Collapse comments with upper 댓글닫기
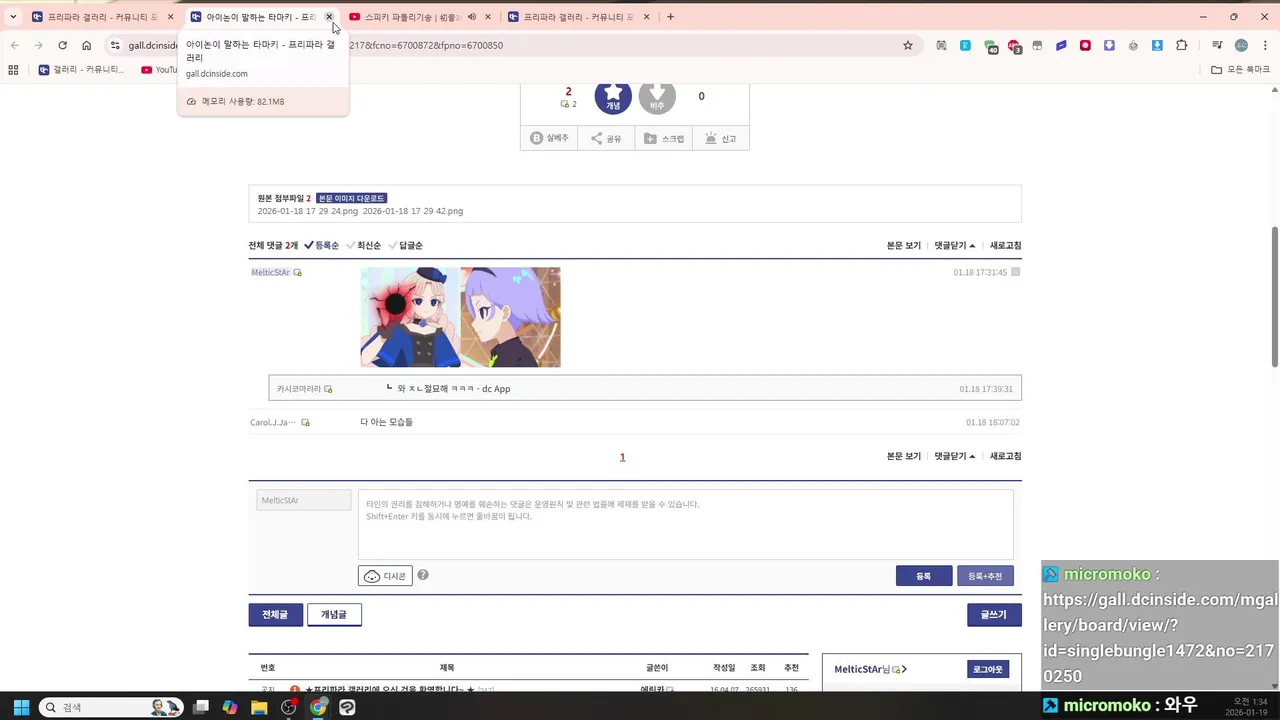The image size is (1280, 720). tap(955, 245)
